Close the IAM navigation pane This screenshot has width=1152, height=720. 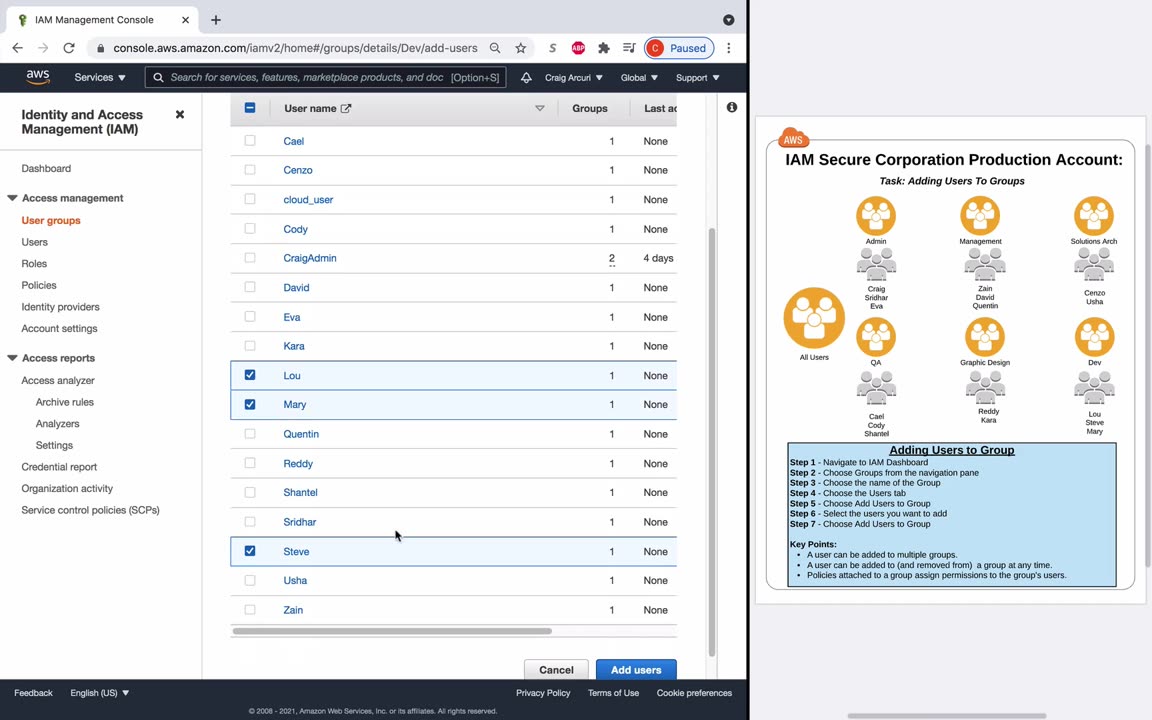[x=179, y=115]
